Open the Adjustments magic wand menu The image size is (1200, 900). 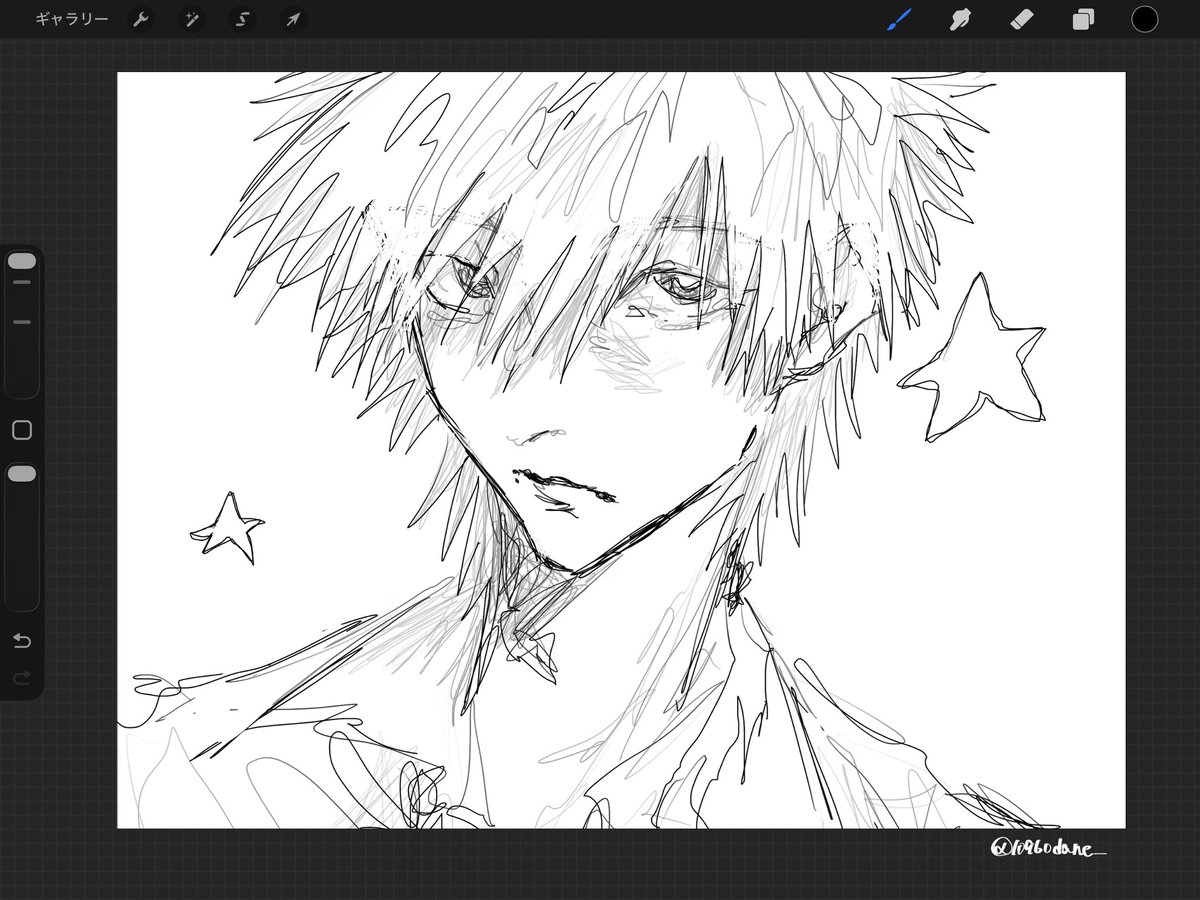pos(192,18)
